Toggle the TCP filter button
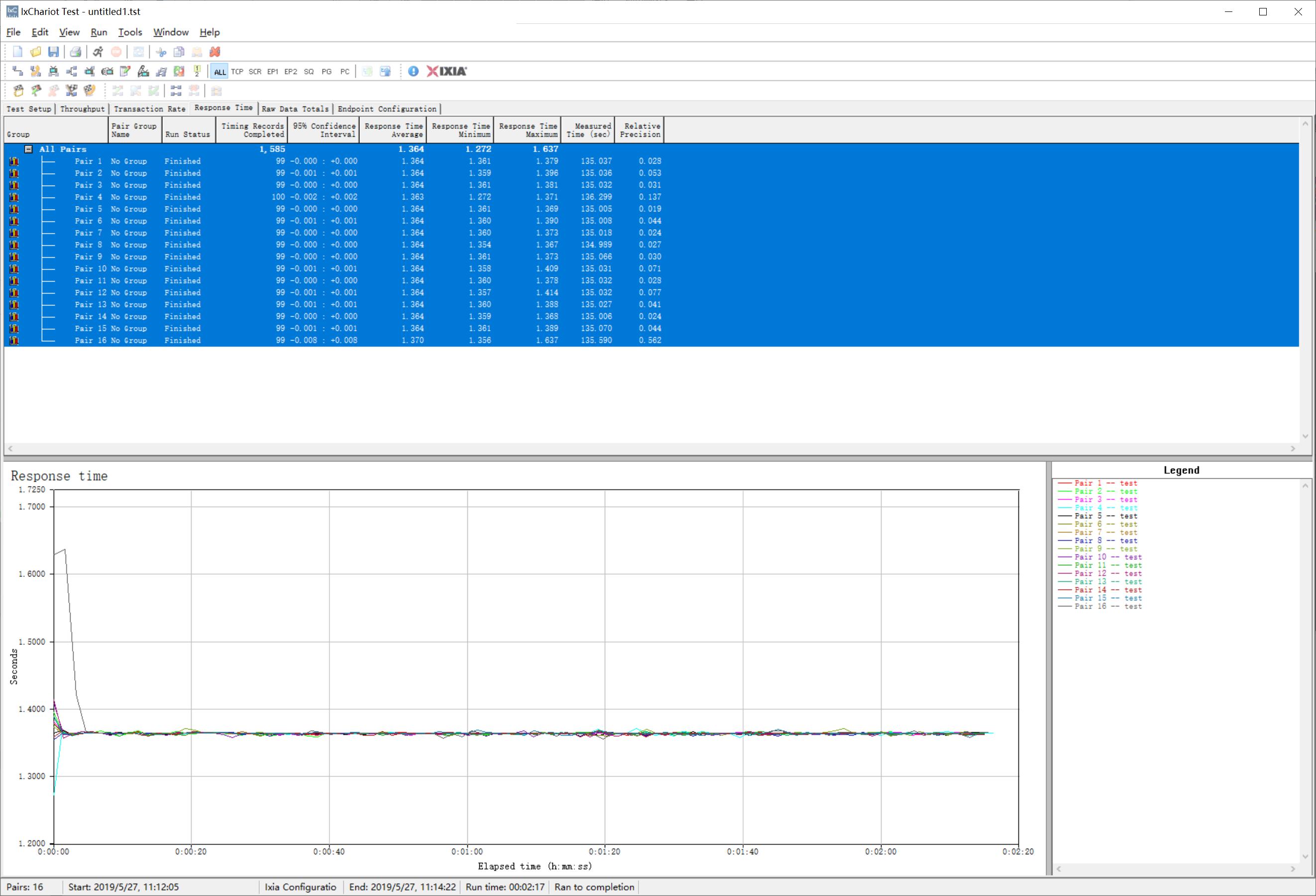The height and width of the screenshot is (896, 1316). [x=237, y=72]
